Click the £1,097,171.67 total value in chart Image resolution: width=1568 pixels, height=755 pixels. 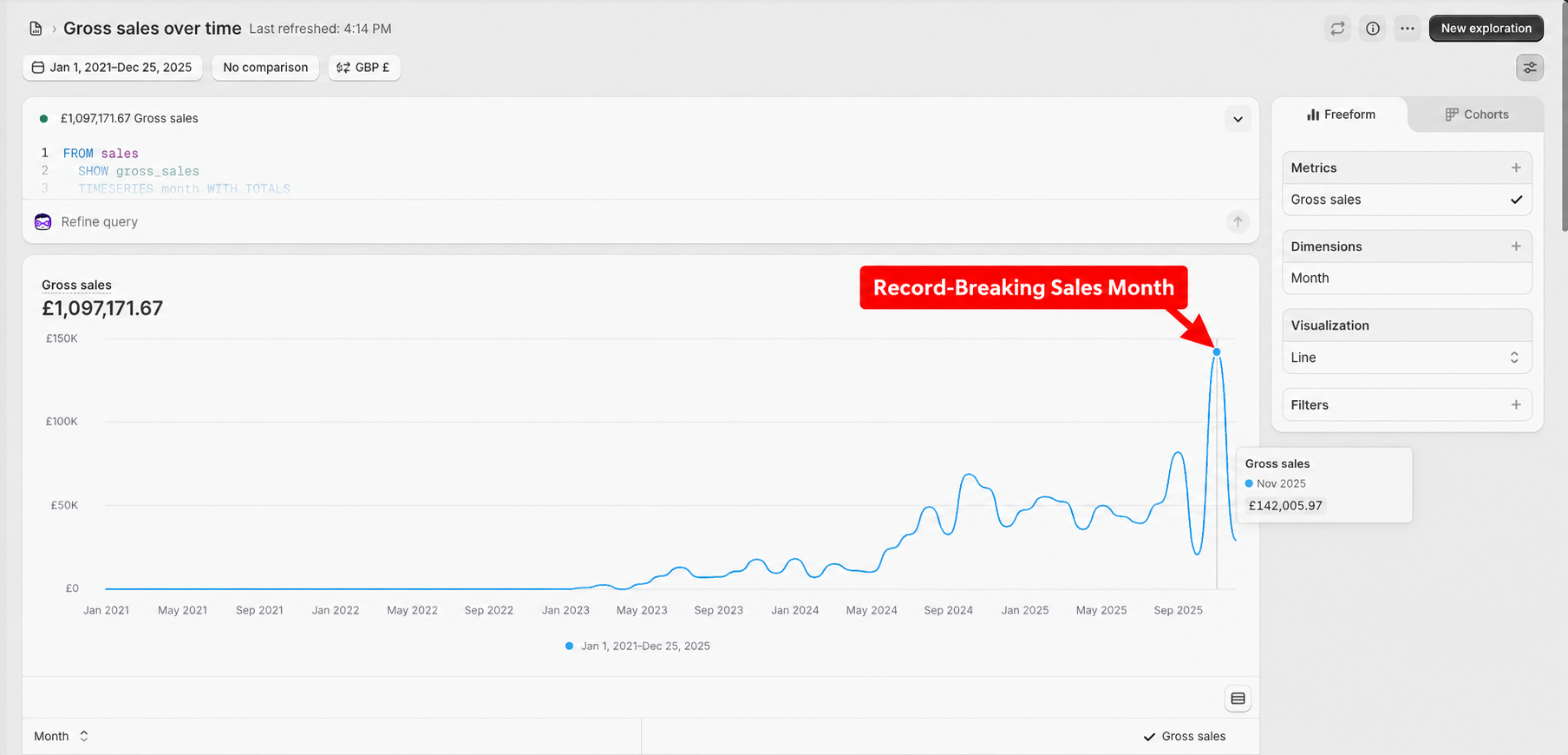tap(102, 308)
